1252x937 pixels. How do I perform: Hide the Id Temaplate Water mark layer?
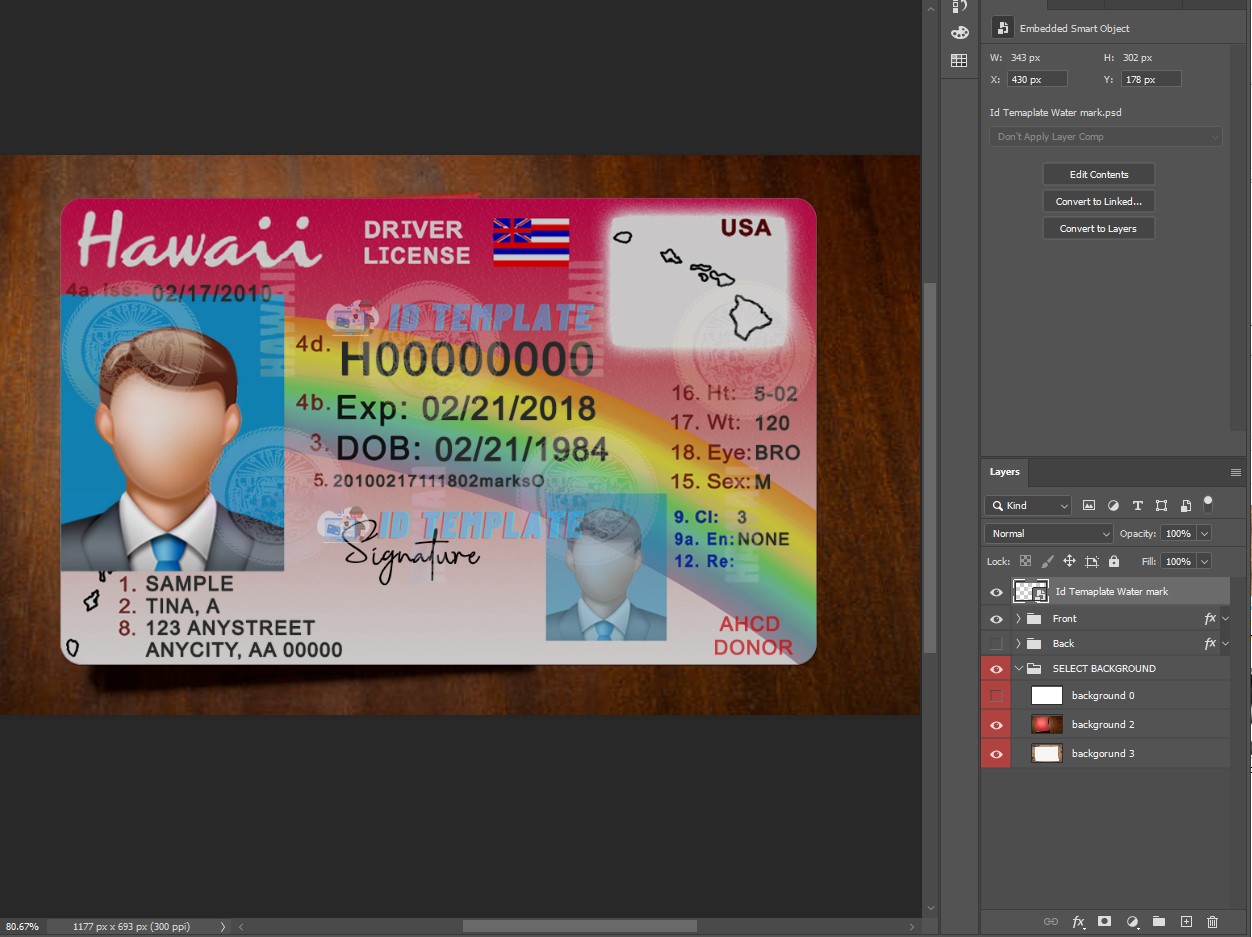tap(996, 592)
